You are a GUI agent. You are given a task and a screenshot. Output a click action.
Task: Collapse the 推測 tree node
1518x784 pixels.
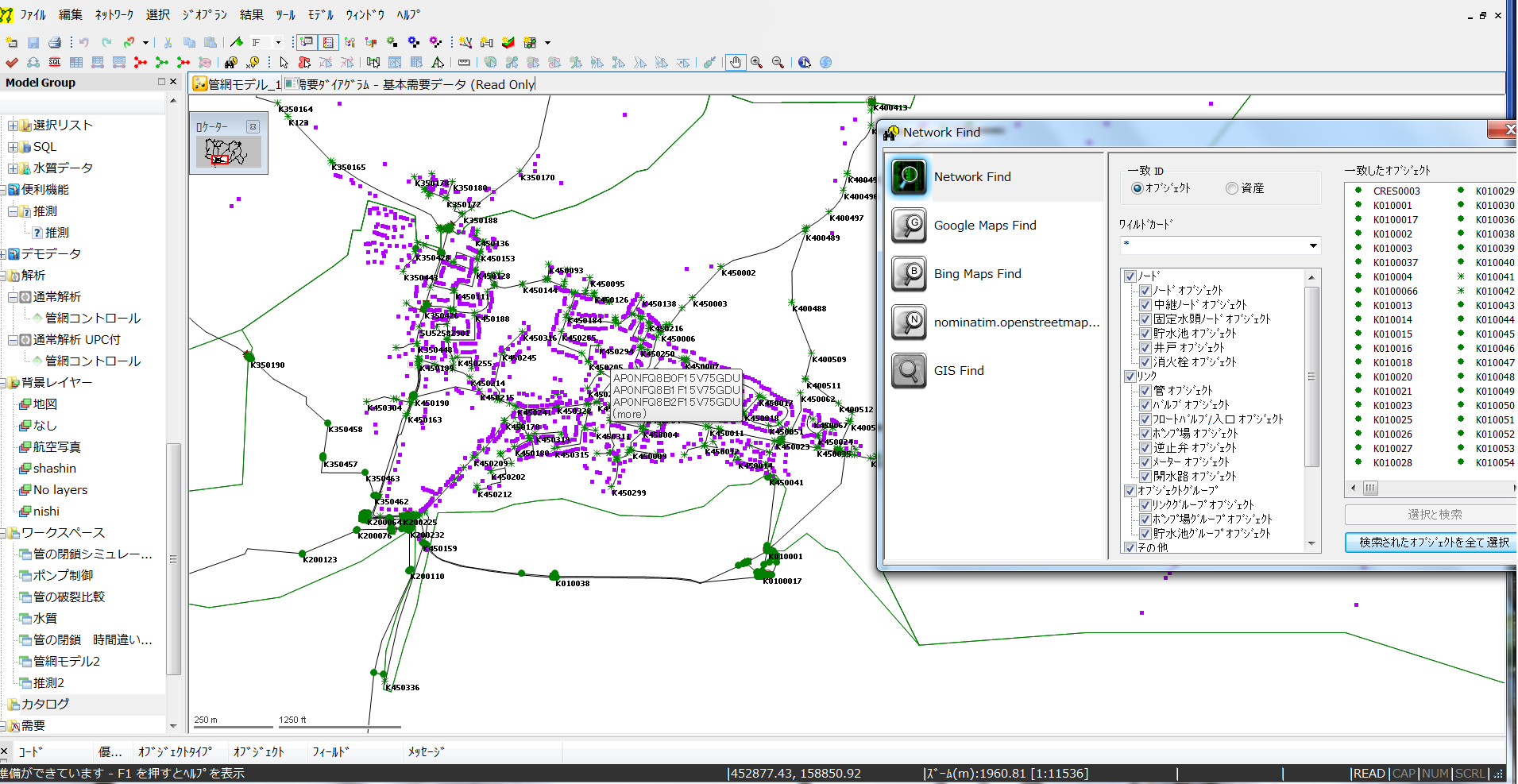click(13, 211)
